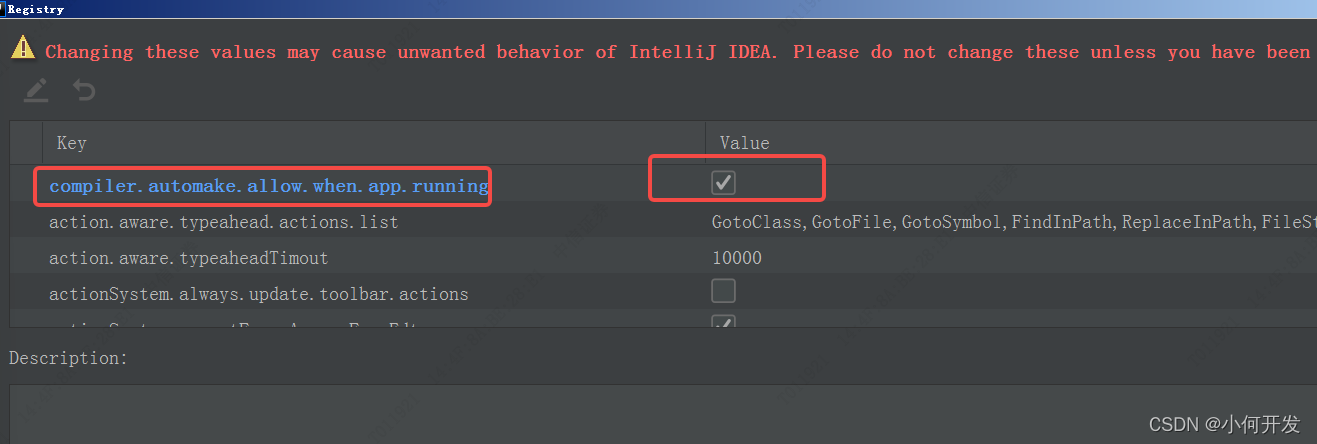Click the red warning triangle icon
The width and height of the screenshot is (1317, 444).
click(23, 48)
